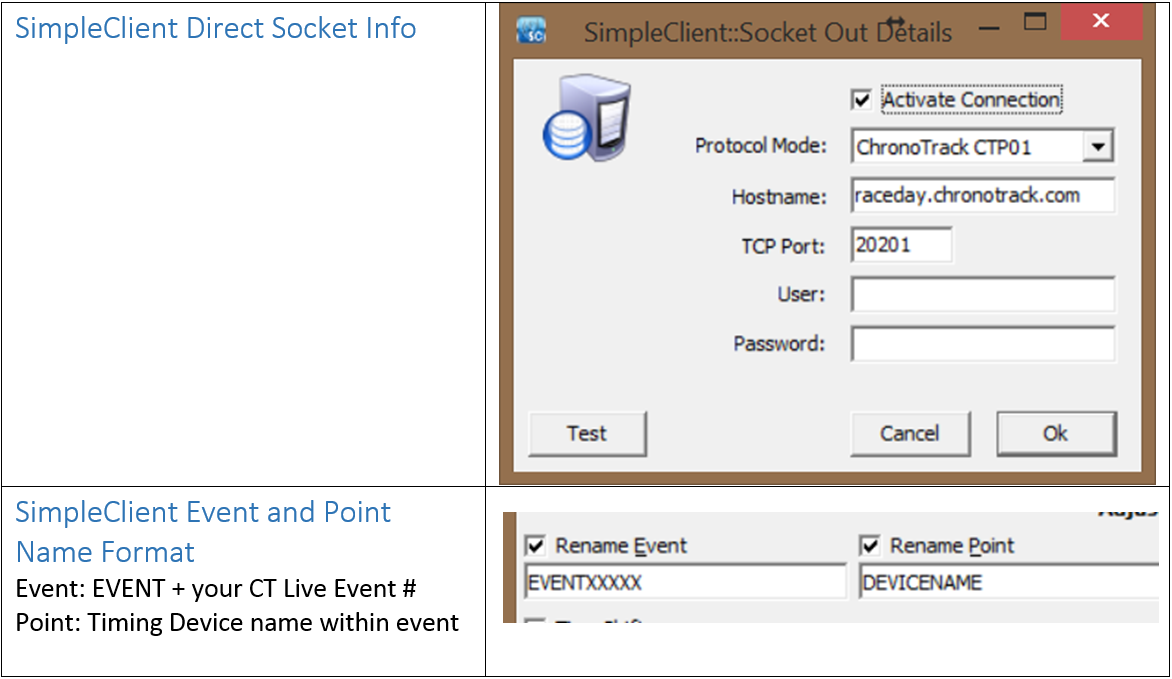This screenshot has height=679, width=1172.
Task: Click the EVENTXXXXX text field
Action: tap(685, 582)
